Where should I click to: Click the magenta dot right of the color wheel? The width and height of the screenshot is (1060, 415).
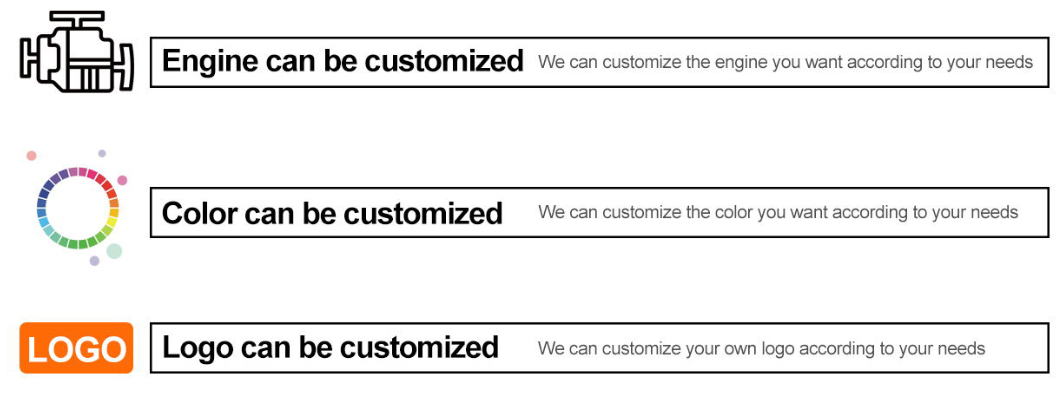coord(122,180)
